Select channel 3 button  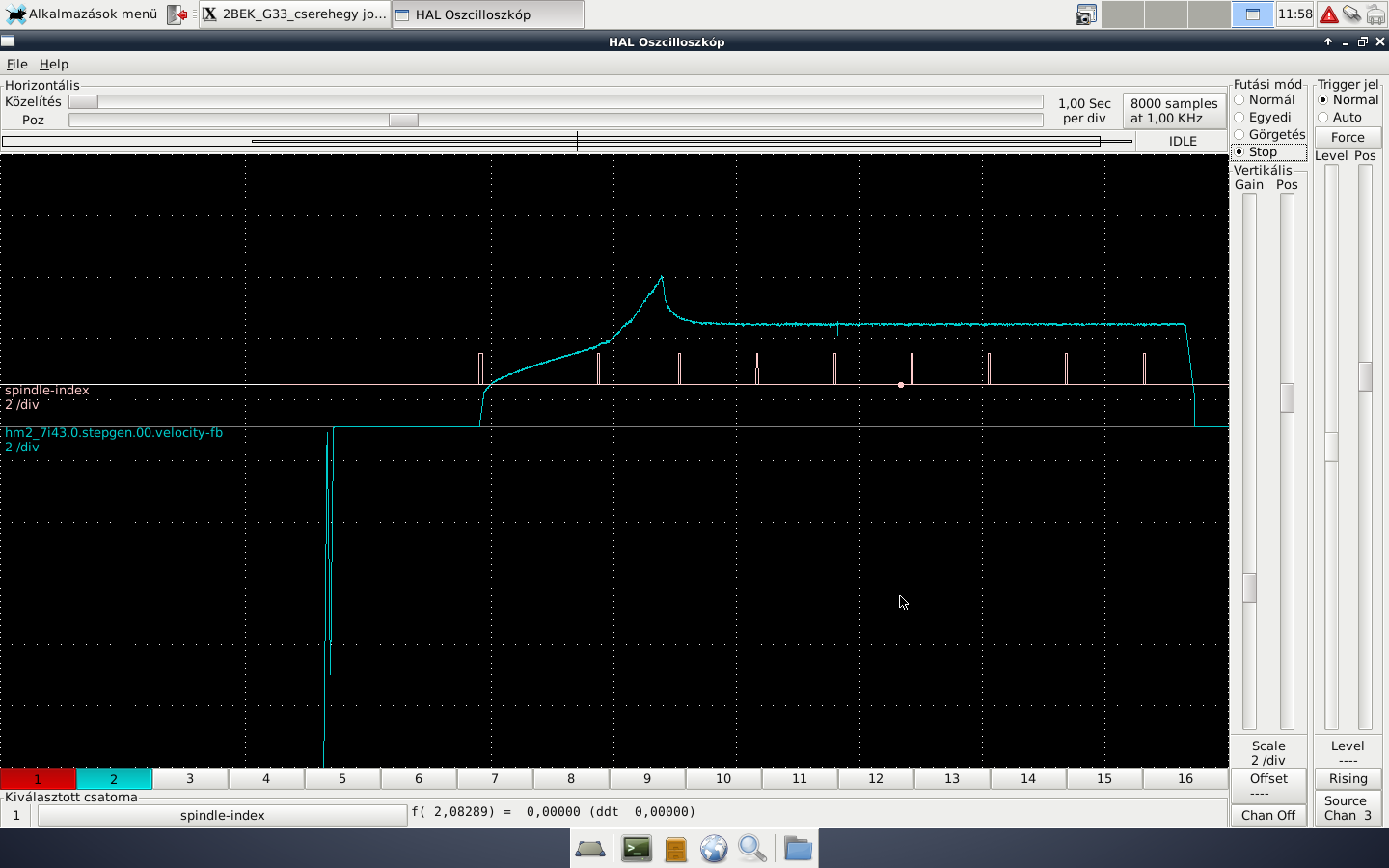[x=190, y=778]
